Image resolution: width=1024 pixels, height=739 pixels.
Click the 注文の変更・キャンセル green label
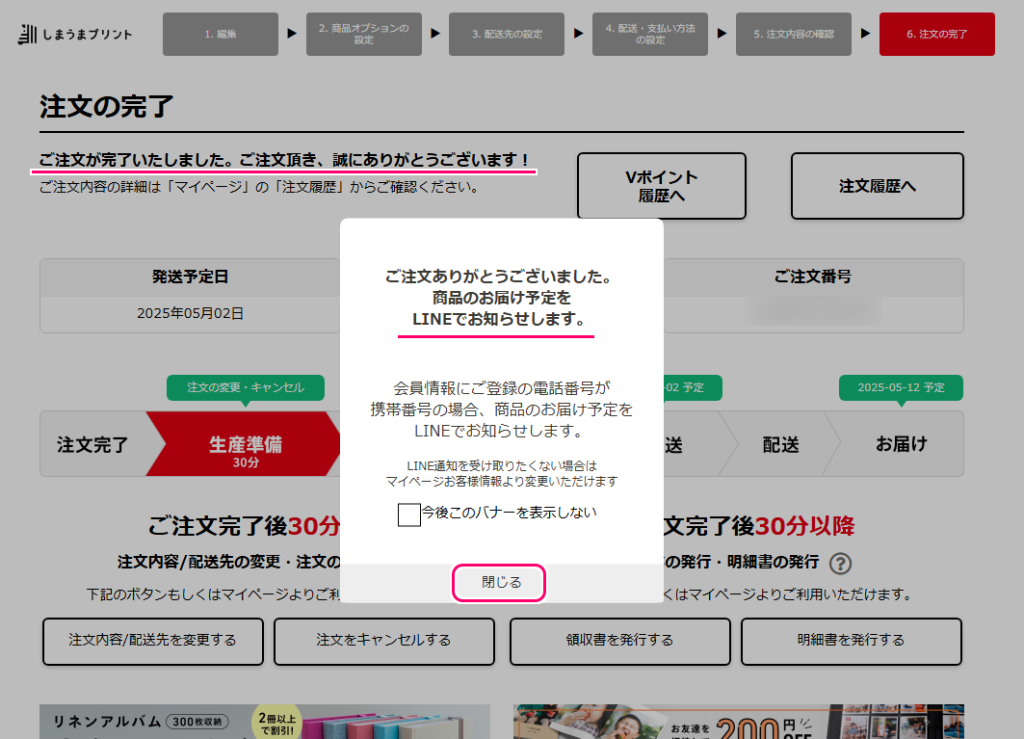point(246,388)
